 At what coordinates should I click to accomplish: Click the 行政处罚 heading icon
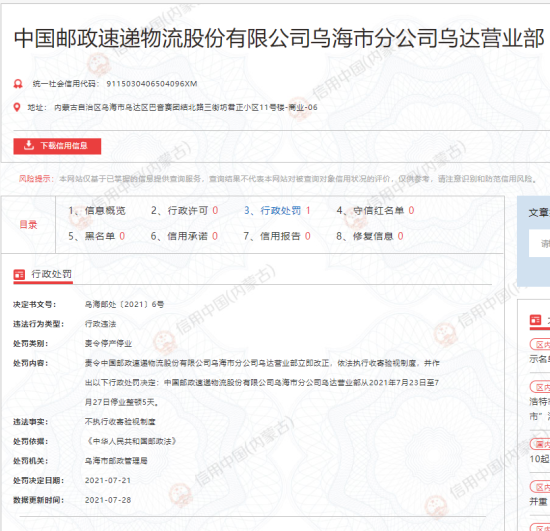[19, 274]
